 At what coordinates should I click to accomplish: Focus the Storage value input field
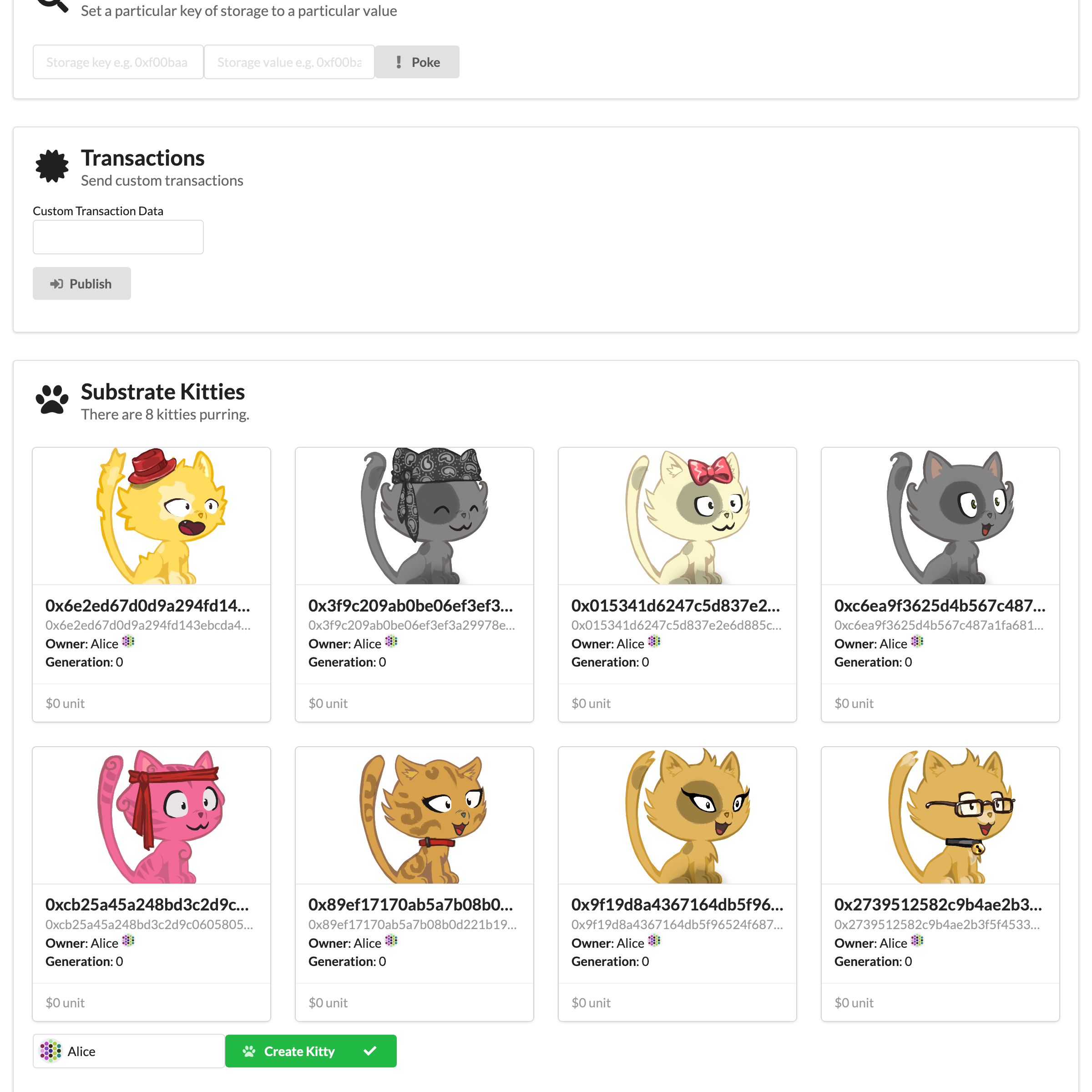[289, 62]
